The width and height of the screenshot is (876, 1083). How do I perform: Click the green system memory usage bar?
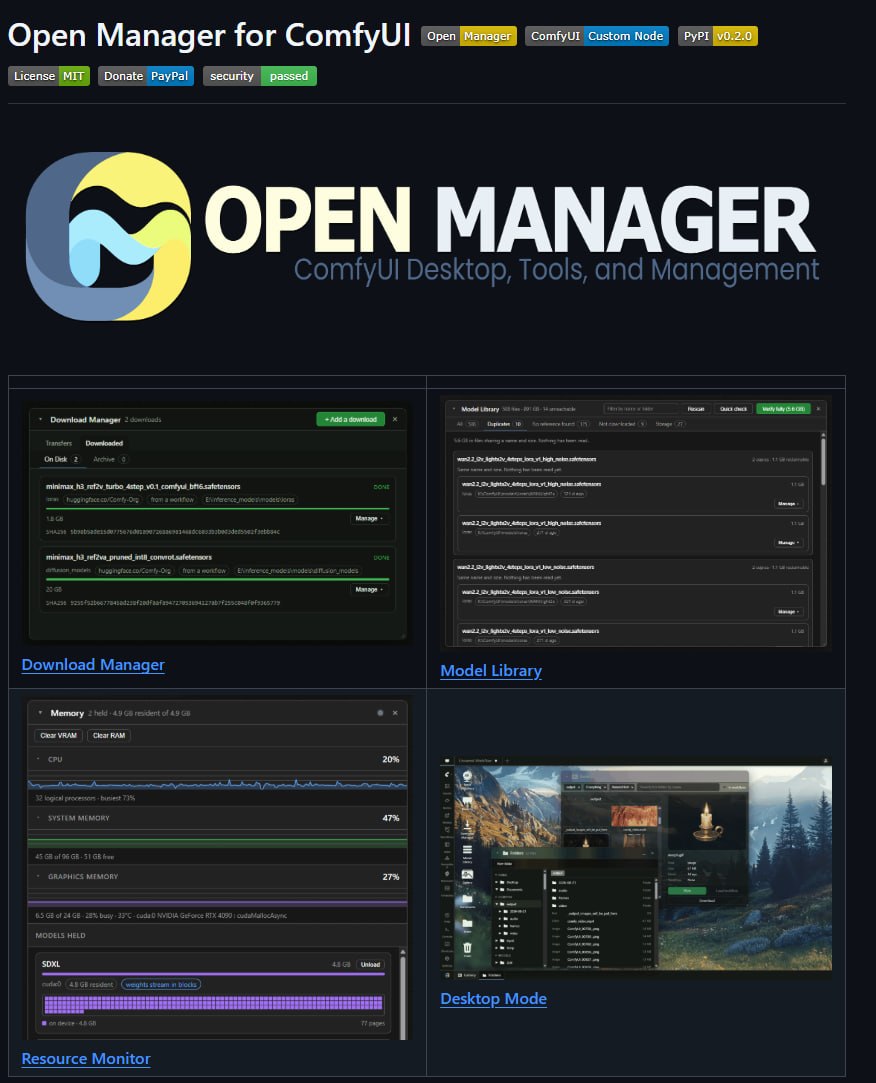pos(218,843)
